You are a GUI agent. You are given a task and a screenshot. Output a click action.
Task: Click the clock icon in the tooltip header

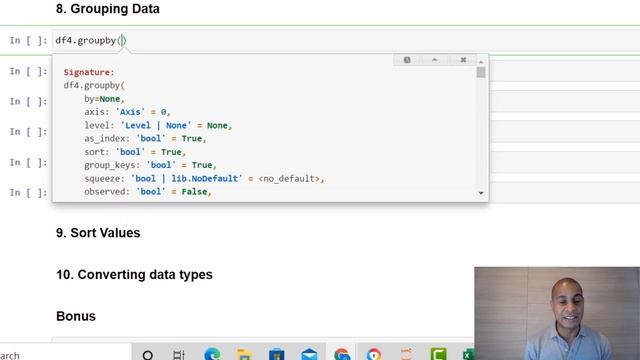tap(407, 60)
